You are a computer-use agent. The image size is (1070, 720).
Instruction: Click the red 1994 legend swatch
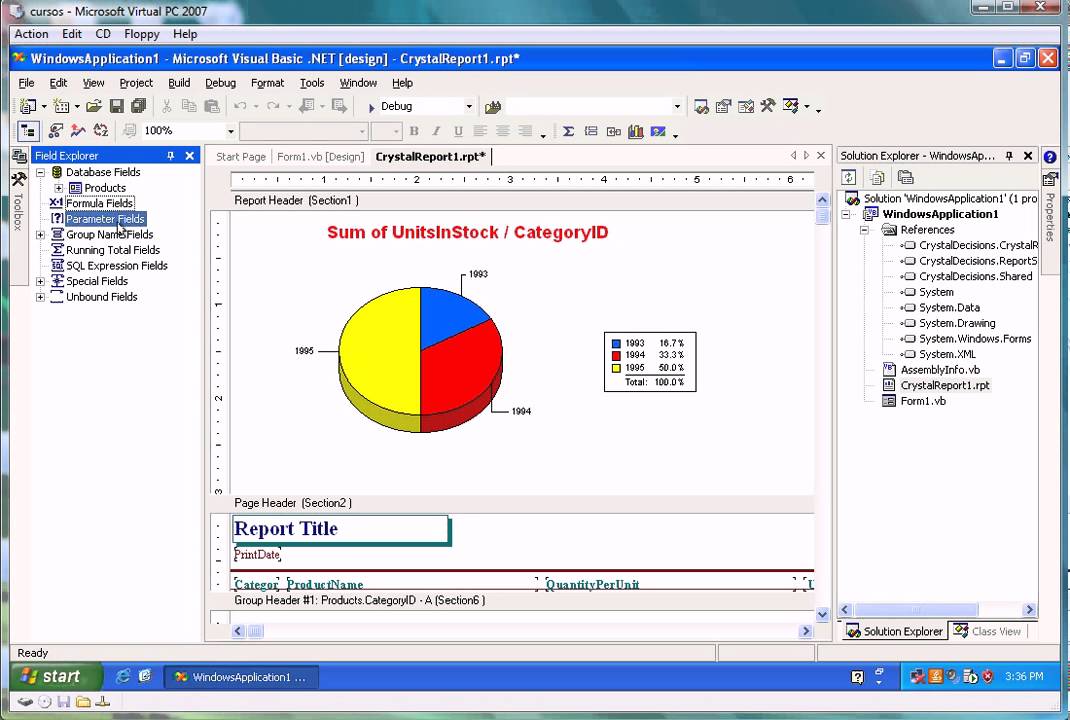coord(616,355)
